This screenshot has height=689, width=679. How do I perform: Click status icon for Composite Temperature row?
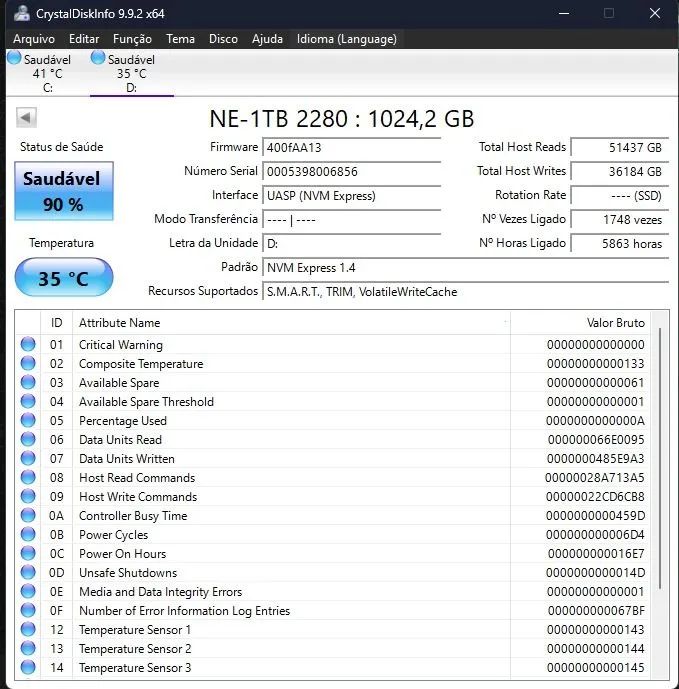[28, 363]
